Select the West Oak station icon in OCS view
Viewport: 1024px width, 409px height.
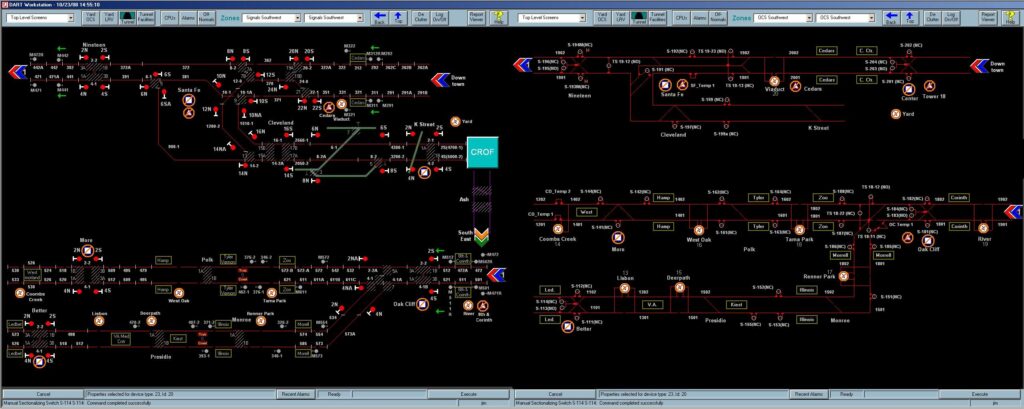698,230
